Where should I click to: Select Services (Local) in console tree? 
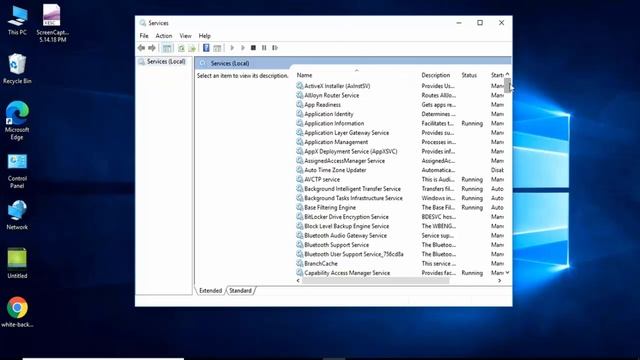click(x=166, y=62)
